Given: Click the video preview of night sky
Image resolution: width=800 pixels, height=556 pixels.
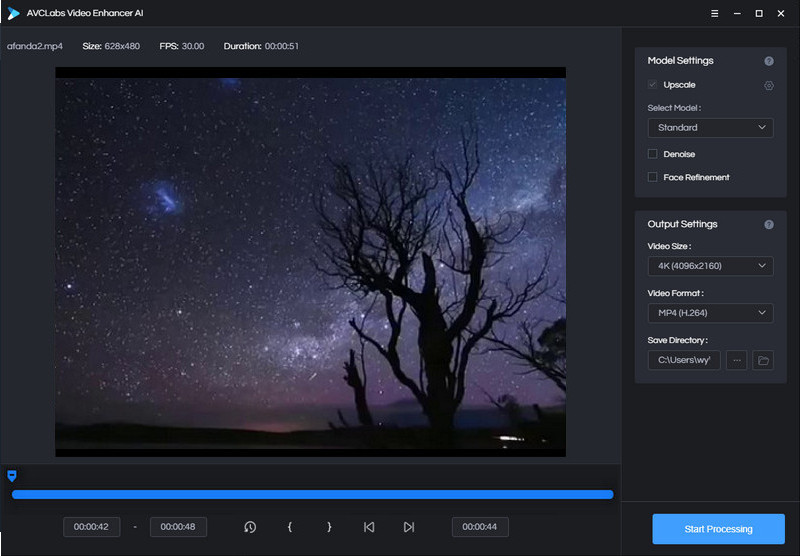Looking at the screenshot, I should click(310, 262).
